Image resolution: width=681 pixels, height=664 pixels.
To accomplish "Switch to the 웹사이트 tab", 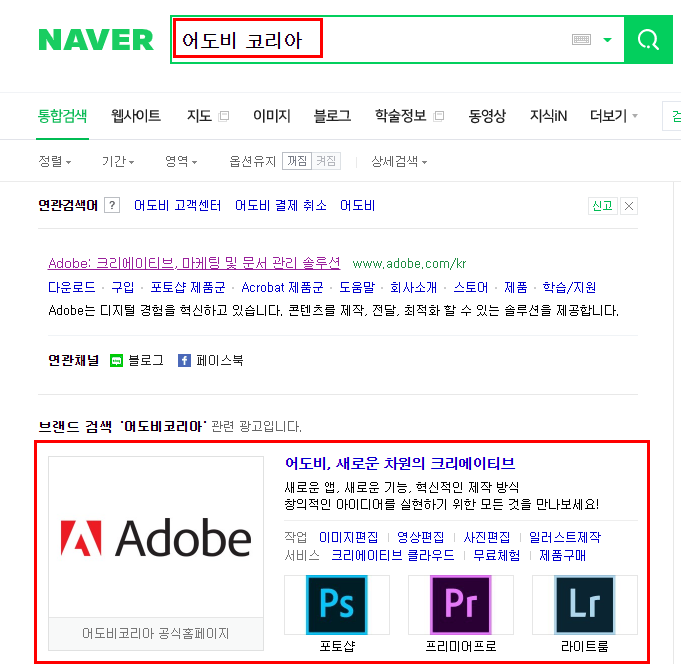I will click(x=136, y=116).
